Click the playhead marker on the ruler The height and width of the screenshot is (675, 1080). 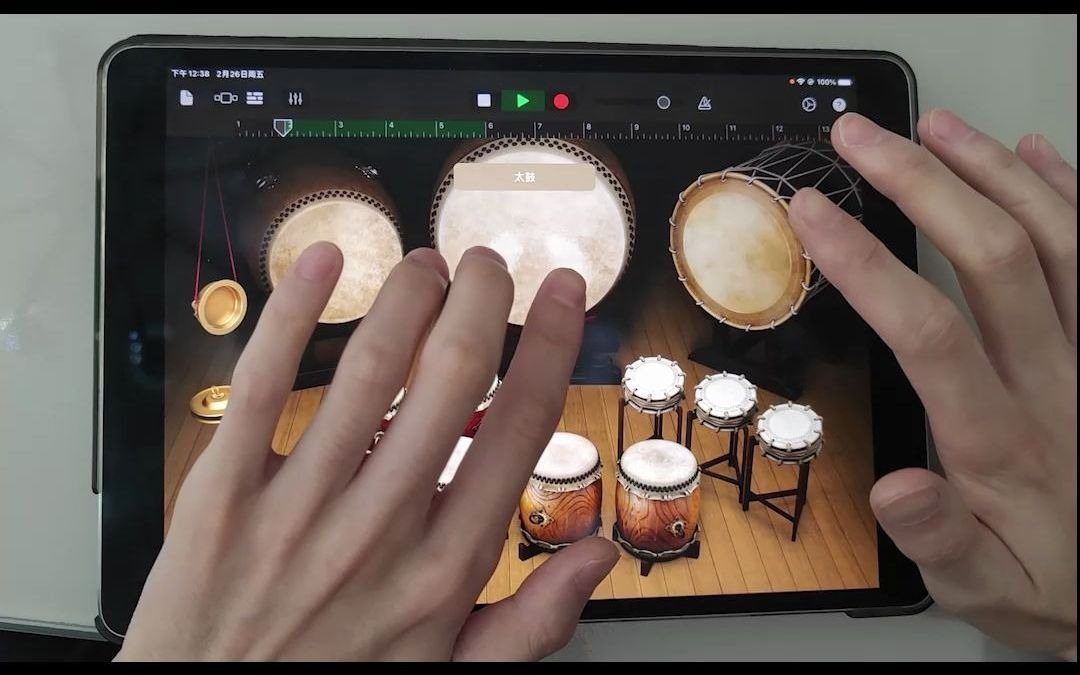click(283, 127)
